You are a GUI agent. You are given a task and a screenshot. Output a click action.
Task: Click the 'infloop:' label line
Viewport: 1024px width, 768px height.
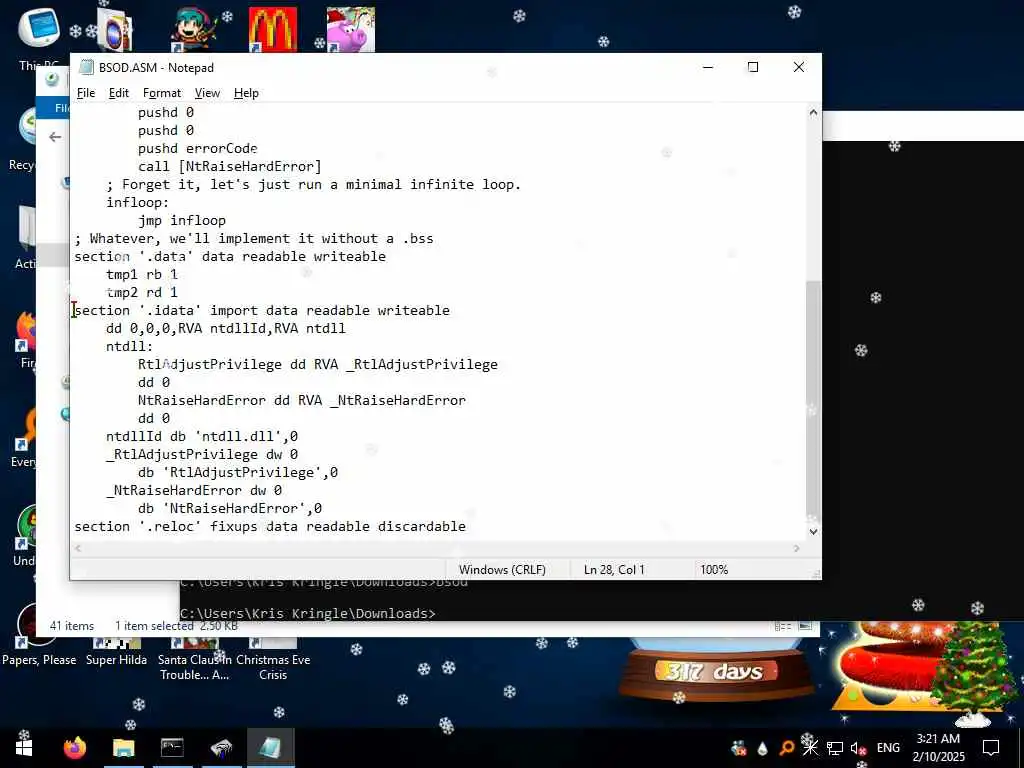point(138,202)
